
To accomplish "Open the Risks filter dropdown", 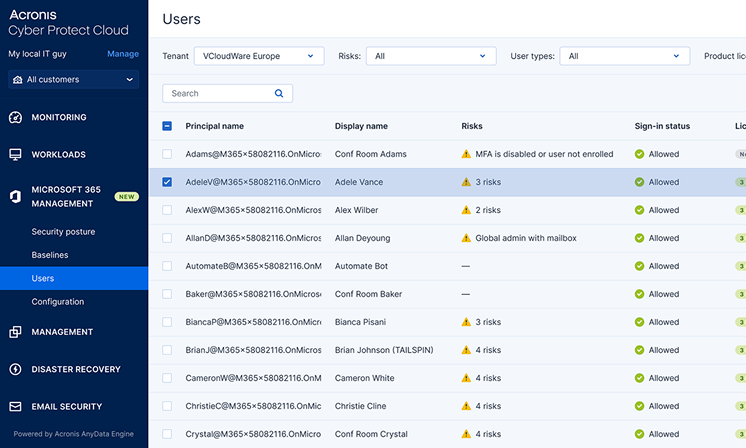I will 431,56.
